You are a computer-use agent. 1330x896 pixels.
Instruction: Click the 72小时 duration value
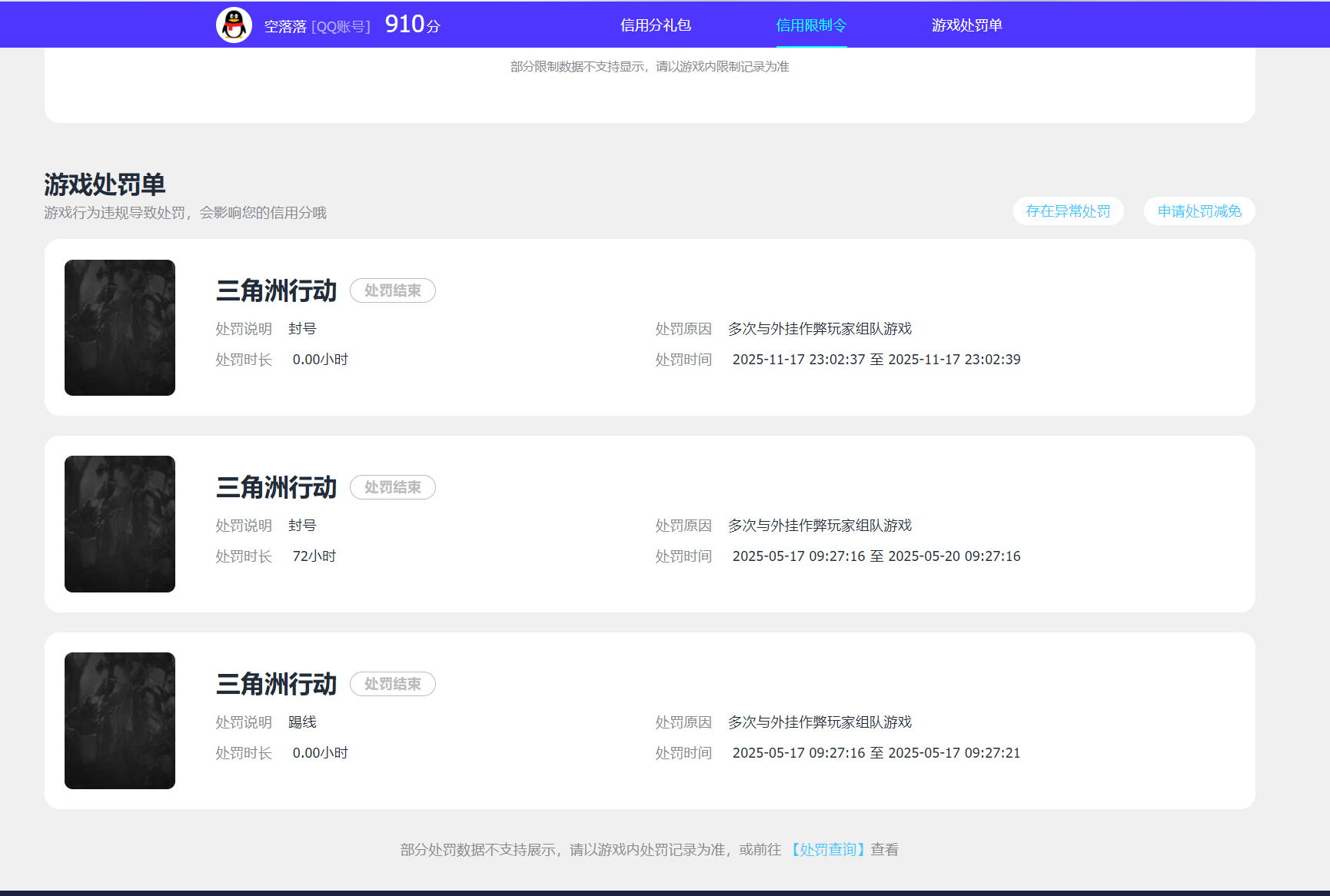tap(314, 556)
